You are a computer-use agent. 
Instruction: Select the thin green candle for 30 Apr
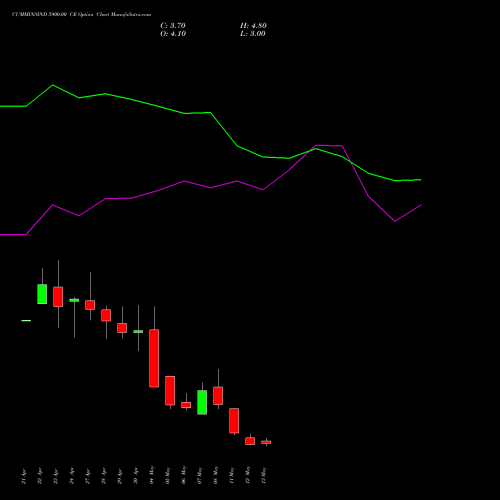point(138,332)
